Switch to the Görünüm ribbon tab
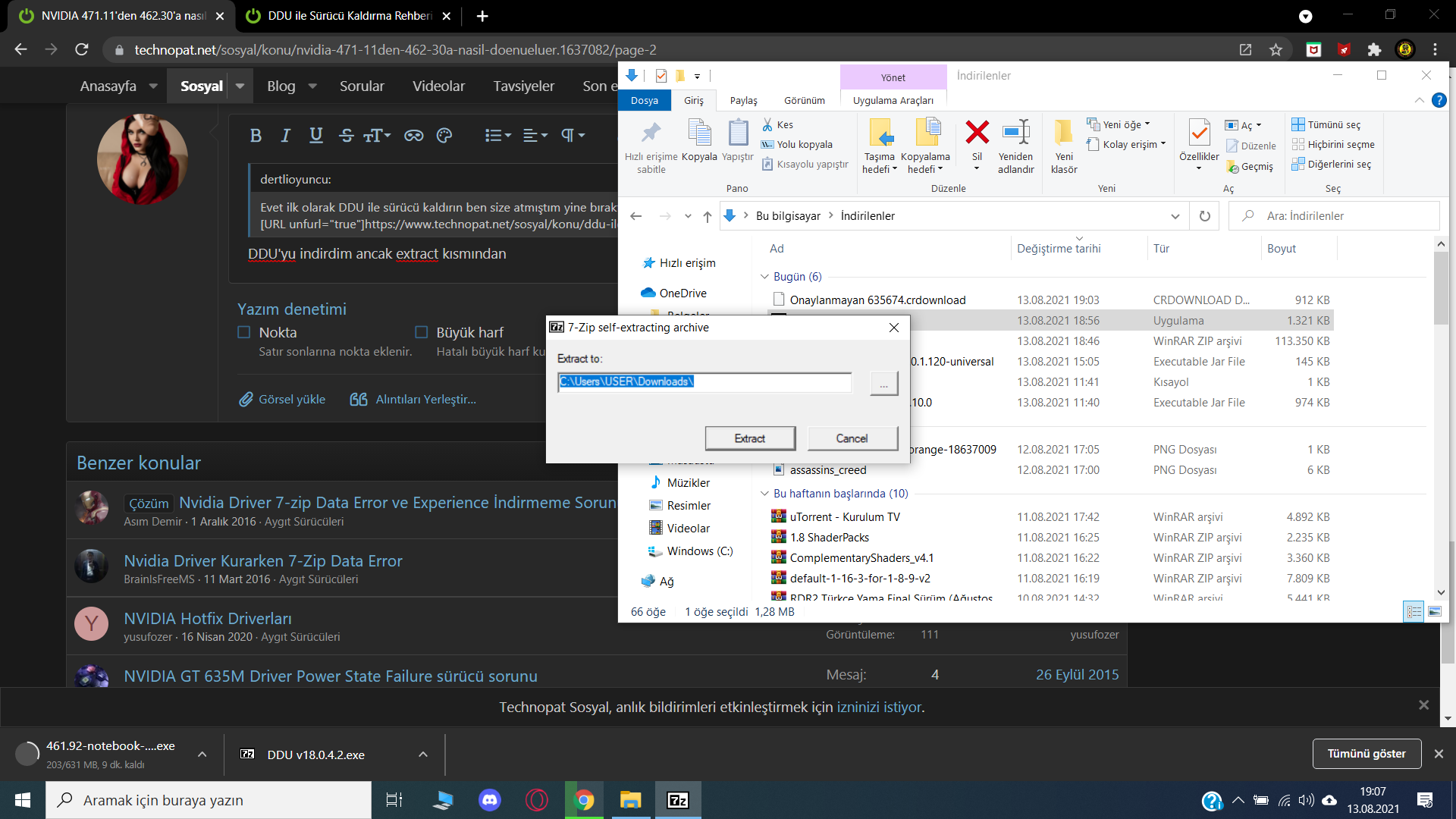Screen dimensions: 1456x819 (804, 100)
